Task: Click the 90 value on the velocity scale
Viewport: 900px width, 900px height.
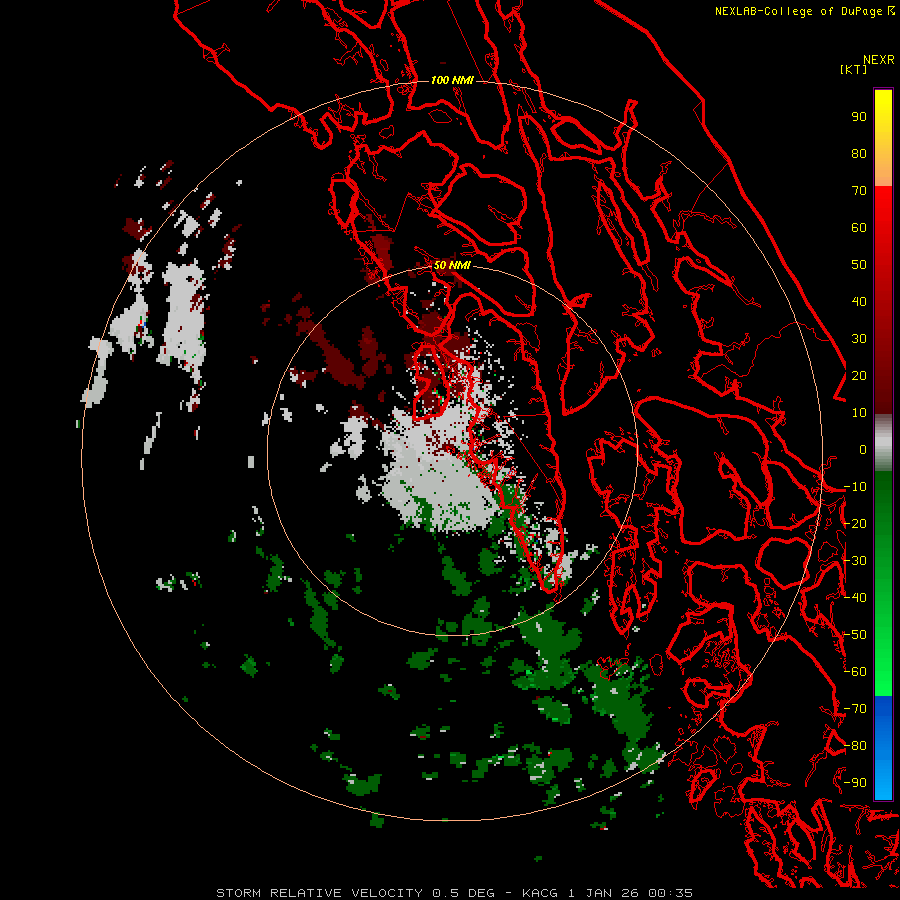Action: point(859,117)
